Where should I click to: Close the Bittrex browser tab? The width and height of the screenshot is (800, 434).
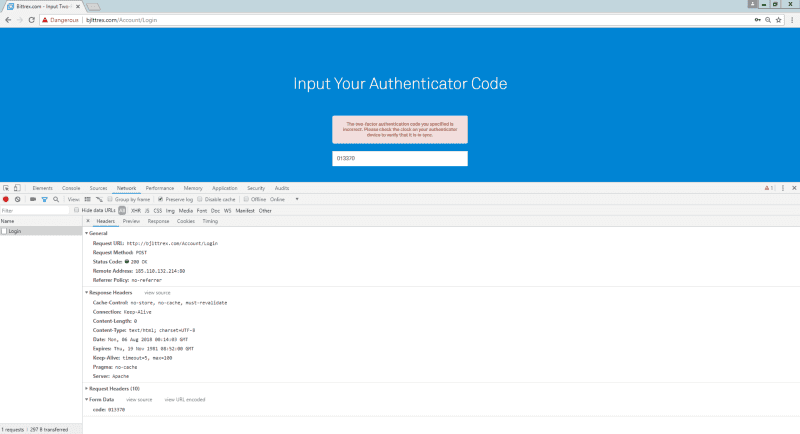point(78,7)
